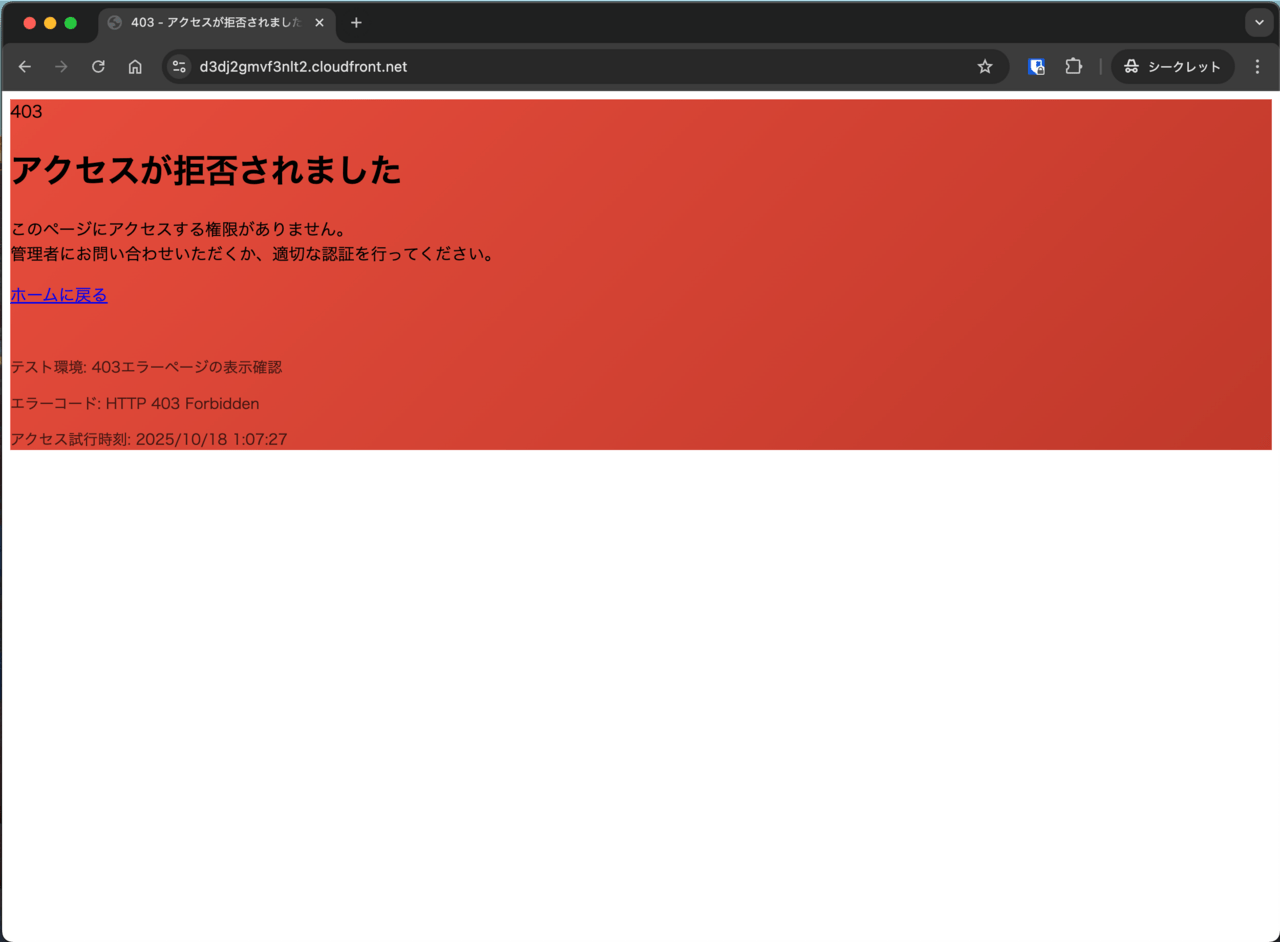
Task: Open the Extensions puzzle-piece menu
Action: pos(1073,67)
